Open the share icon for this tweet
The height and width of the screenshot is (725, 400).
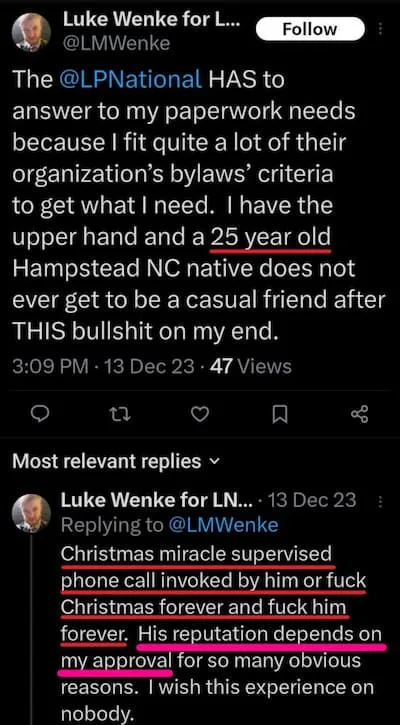pyautogui.click(x=359, y=414)
